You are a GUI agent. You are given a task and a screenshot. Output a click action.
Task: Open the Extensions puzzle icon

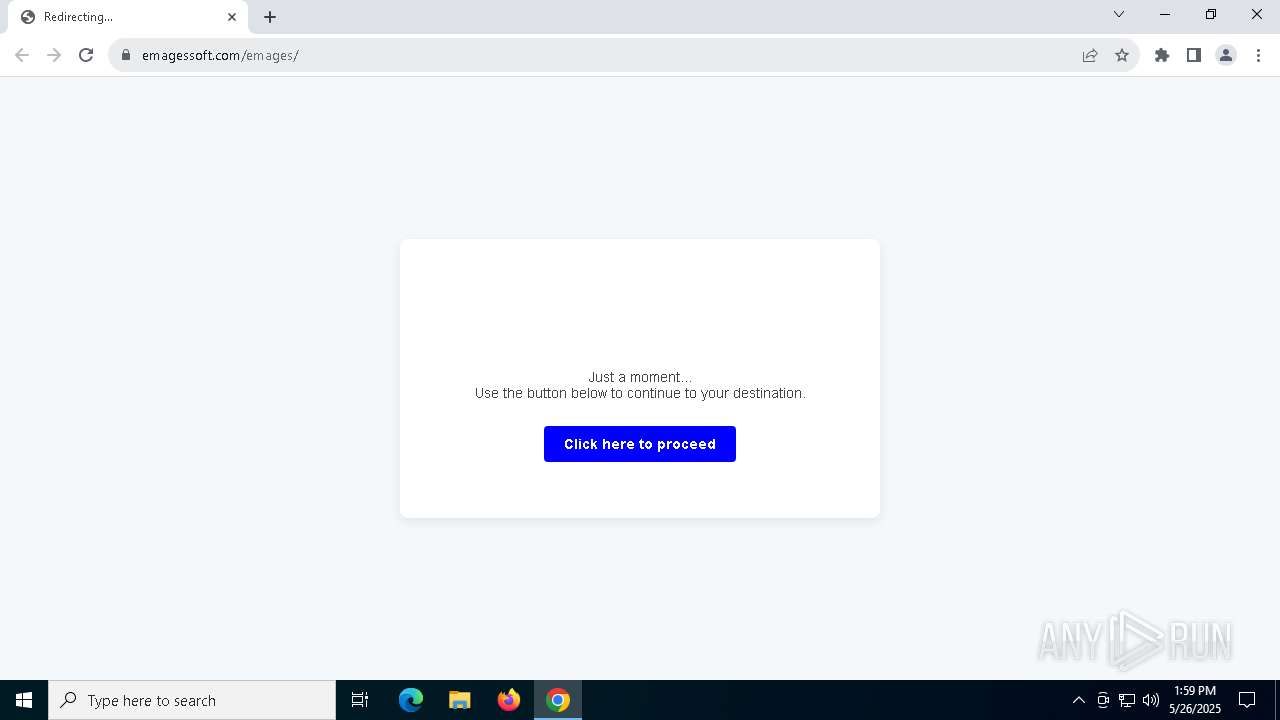point(1162,55)
